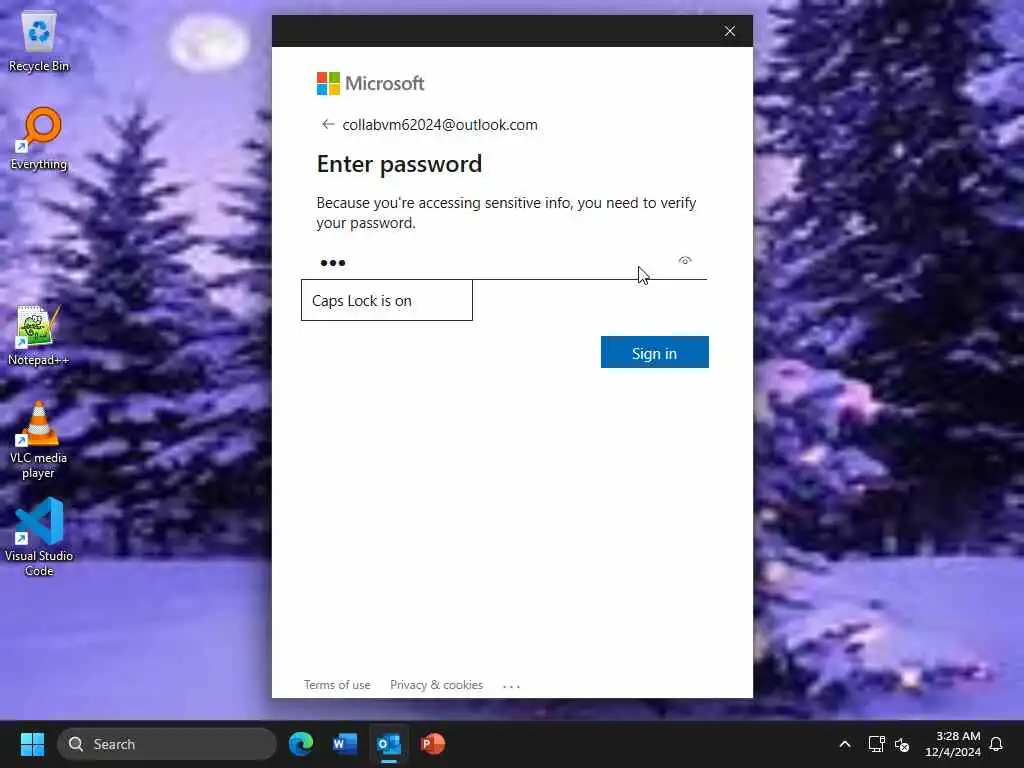This screenshot has height=768, width=1024.
Task: Click the Caps Lock is on tooltip
Action: (387, 300)
